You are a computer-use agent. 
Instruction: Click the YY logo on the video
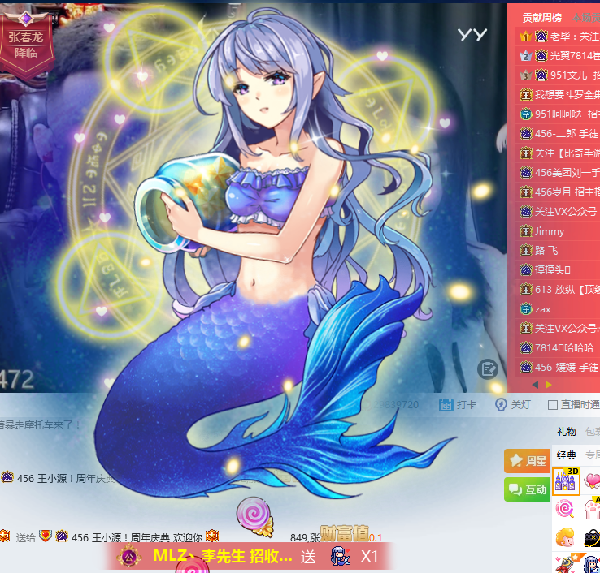pyautogui.click(x=473, y=34)
